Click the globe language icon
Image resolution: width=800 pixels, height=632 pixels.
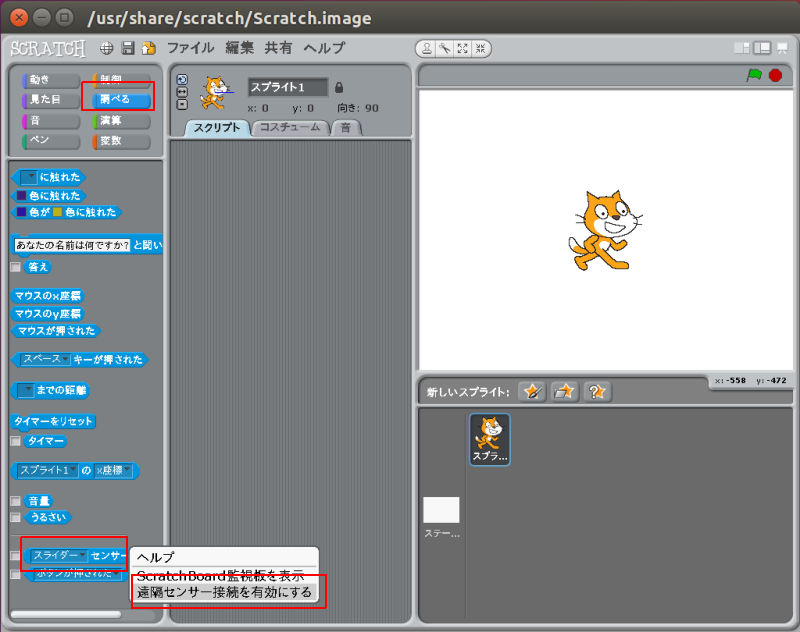pyautogui.click(x=106, y=48)
